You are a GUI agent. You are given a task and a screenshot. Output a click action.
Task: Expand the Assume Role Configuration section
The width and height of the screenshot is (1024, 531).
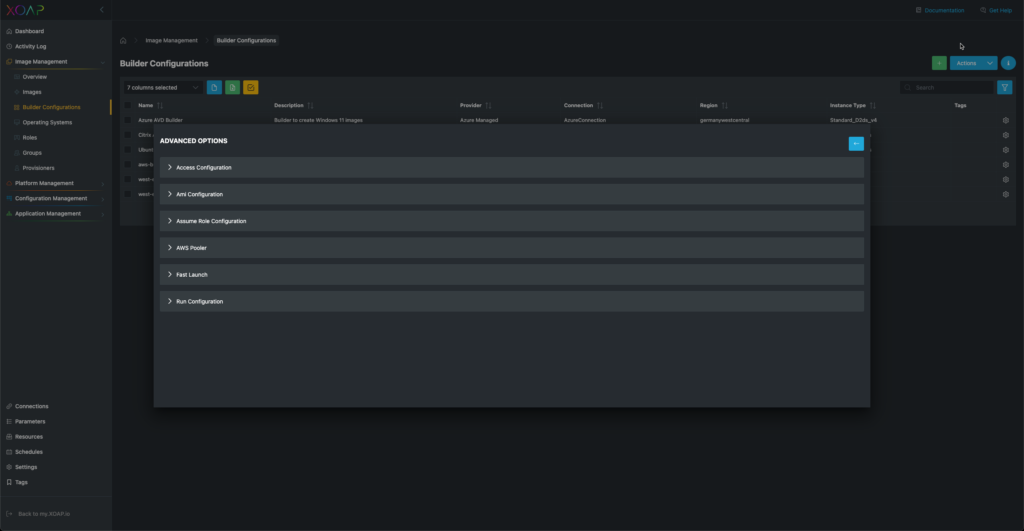[x=511, y=221]
